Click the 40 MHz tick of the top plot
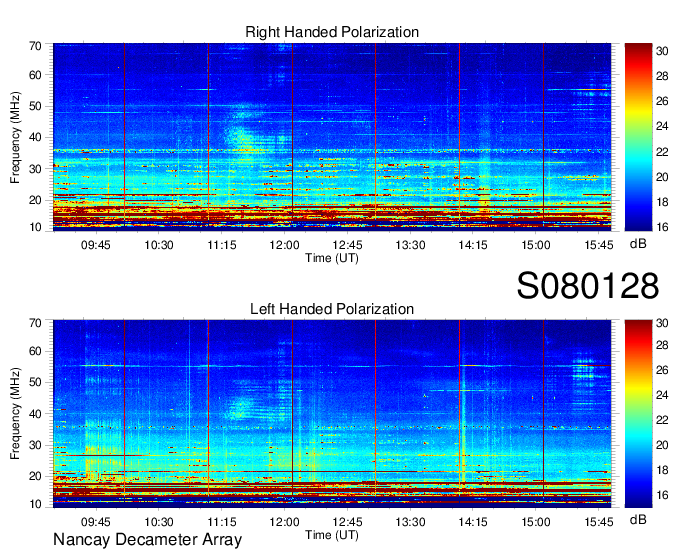Screen dimensions: 680x552 click(x=35, y=137)
